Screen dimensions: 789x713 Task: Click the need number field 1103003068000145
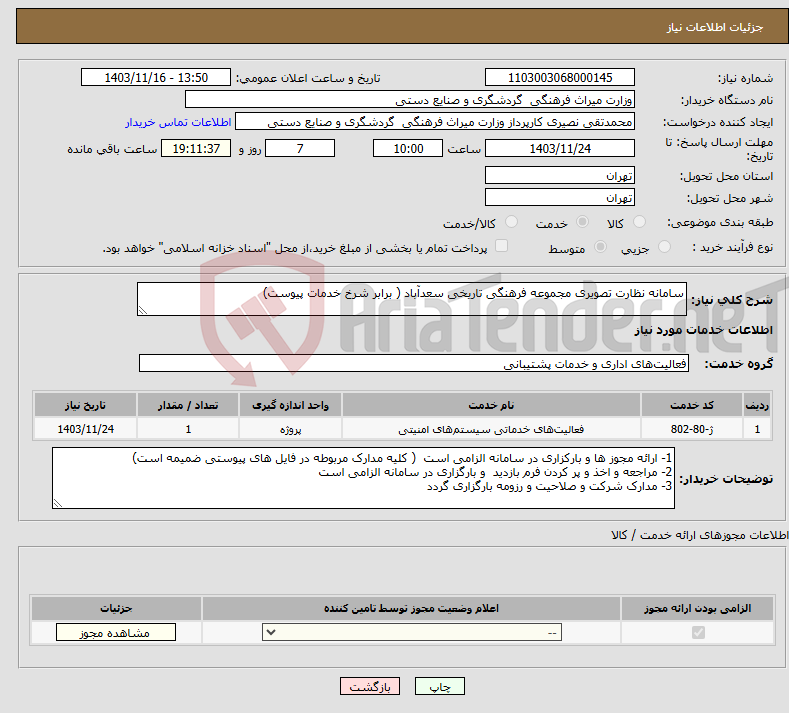pos(560,77)
